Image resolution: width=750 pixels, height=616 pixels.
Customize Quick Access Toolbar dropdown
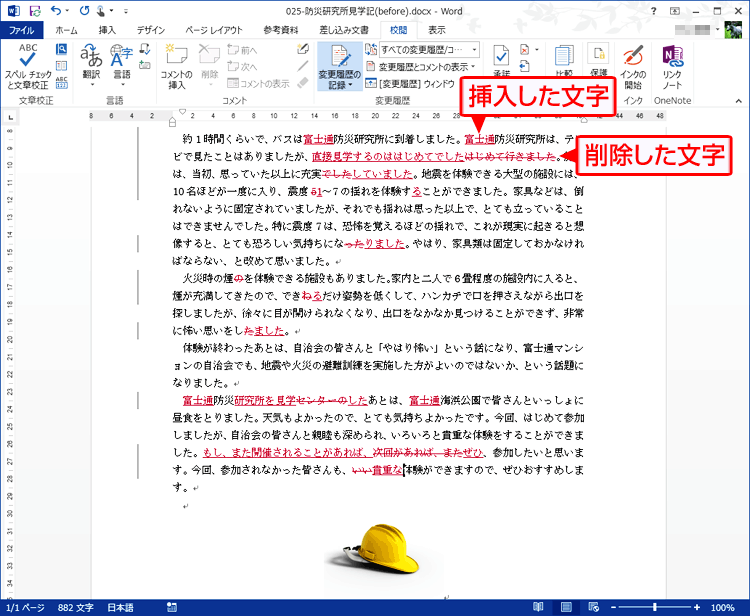(x=126, y=11)
